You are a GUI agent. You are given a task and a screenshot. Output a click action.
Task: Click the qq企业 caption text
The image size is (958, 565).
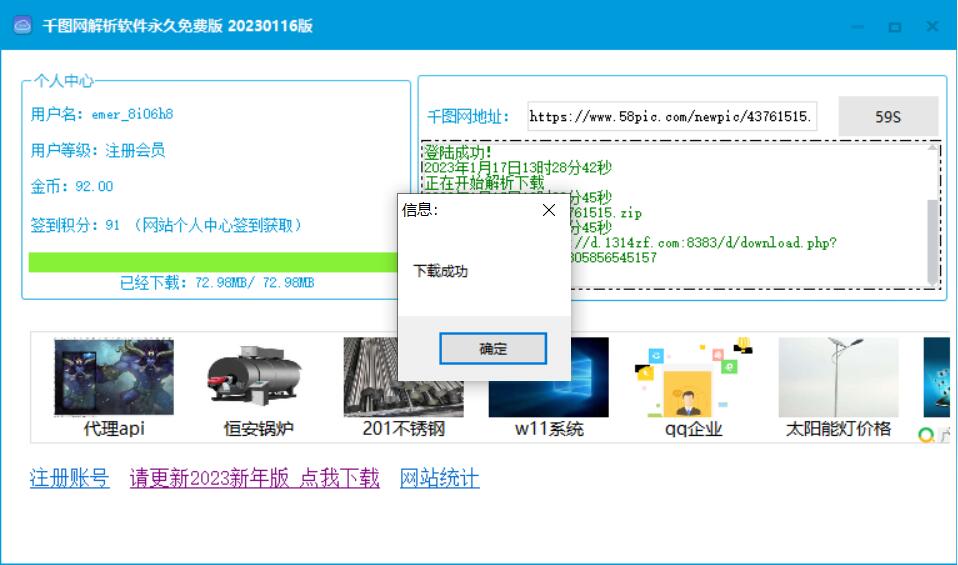coord(693,429)
